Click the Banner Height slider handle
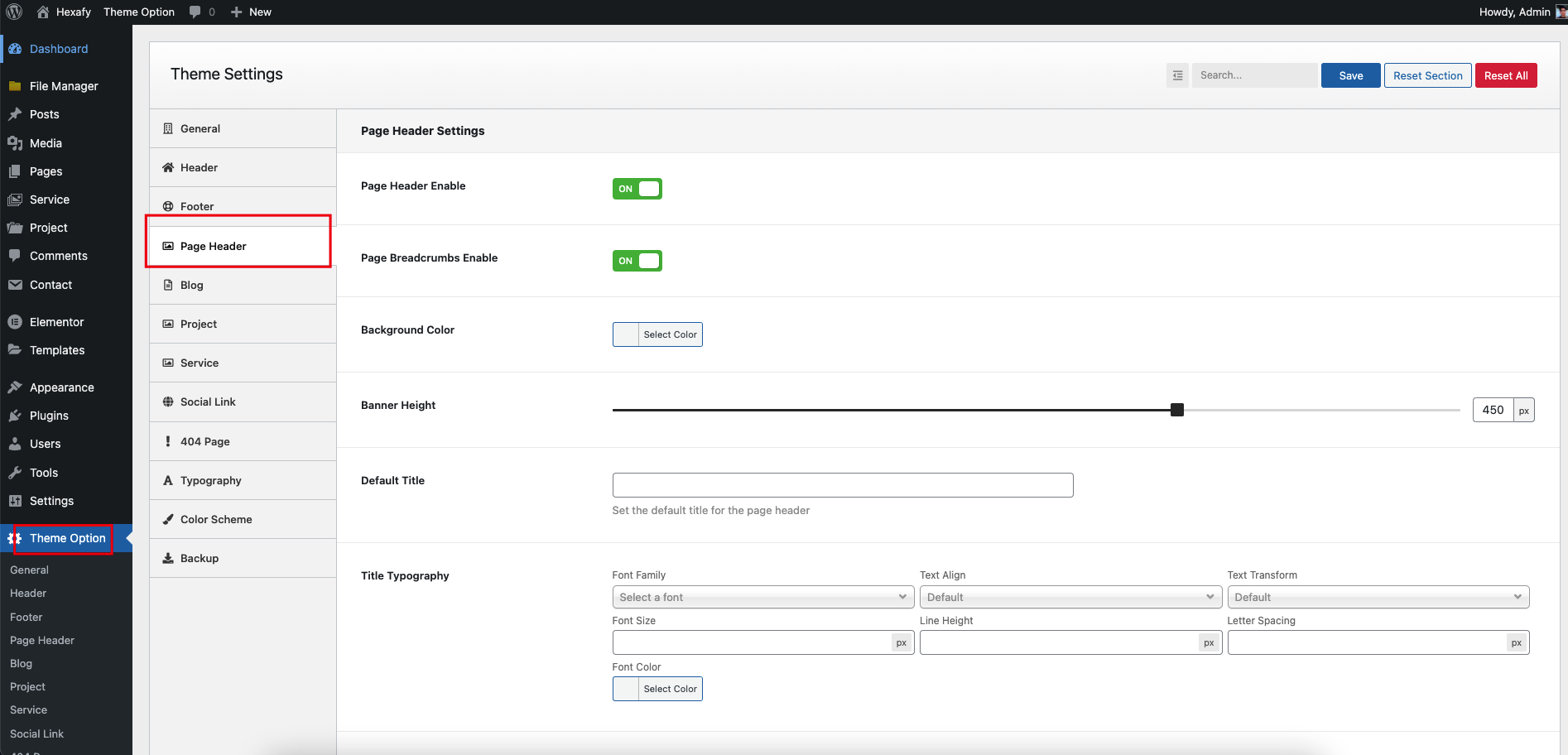 1177,410
